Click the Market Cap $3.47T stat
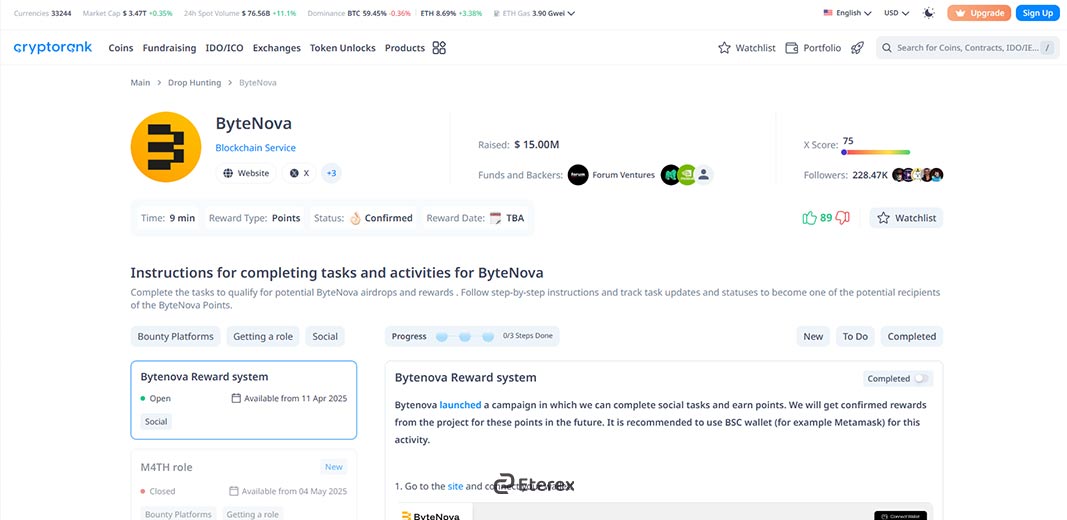This screenshot has width=1067, height=520. (127, 13)
